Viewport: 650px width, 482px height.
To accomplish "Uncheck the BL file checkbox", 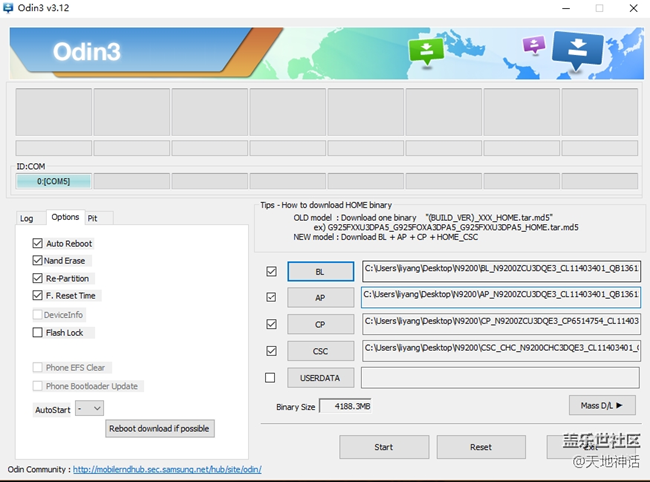I will click(x=272, y=271).
